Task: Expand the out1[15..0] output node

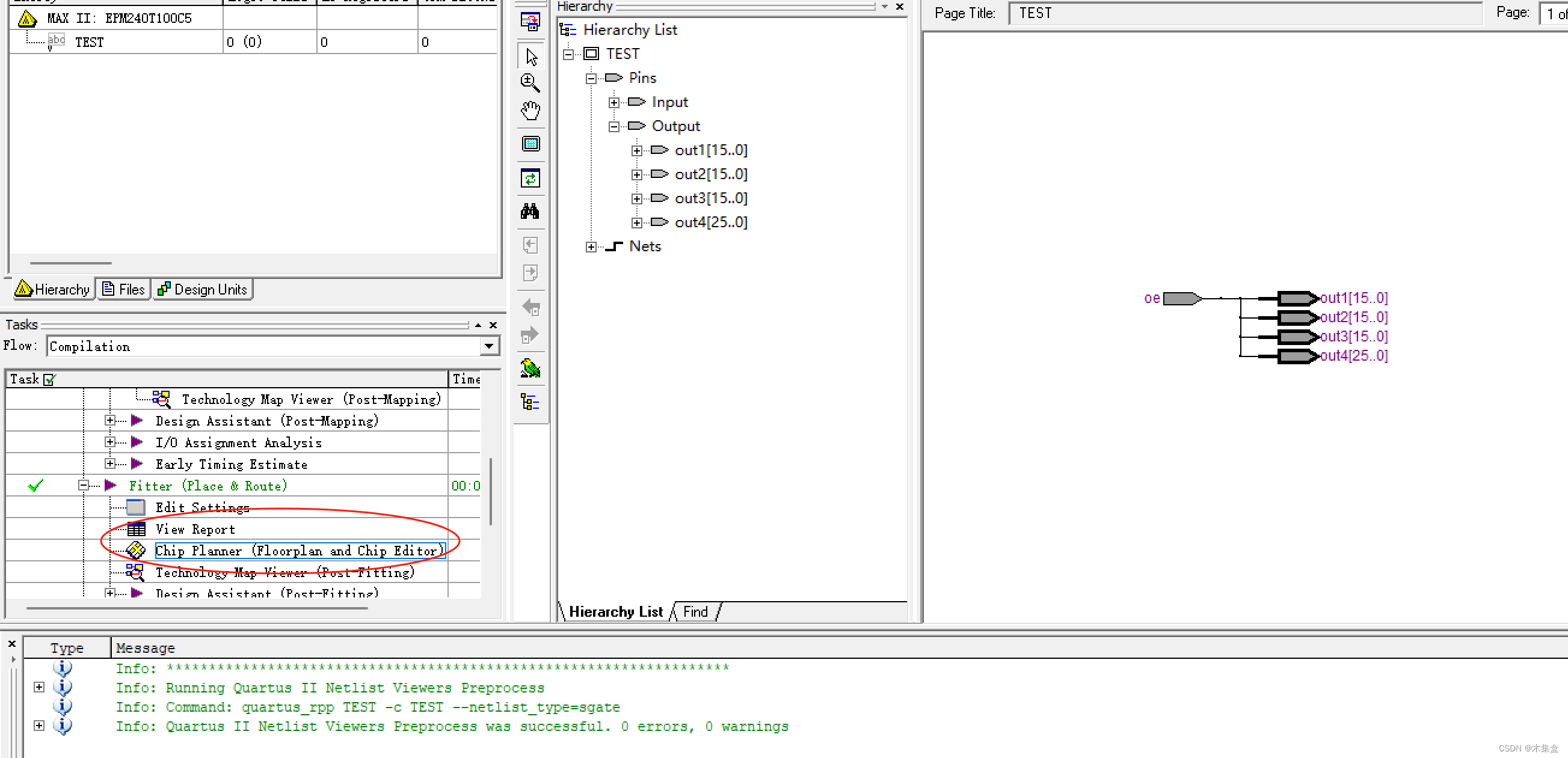Action: point(637,150)
